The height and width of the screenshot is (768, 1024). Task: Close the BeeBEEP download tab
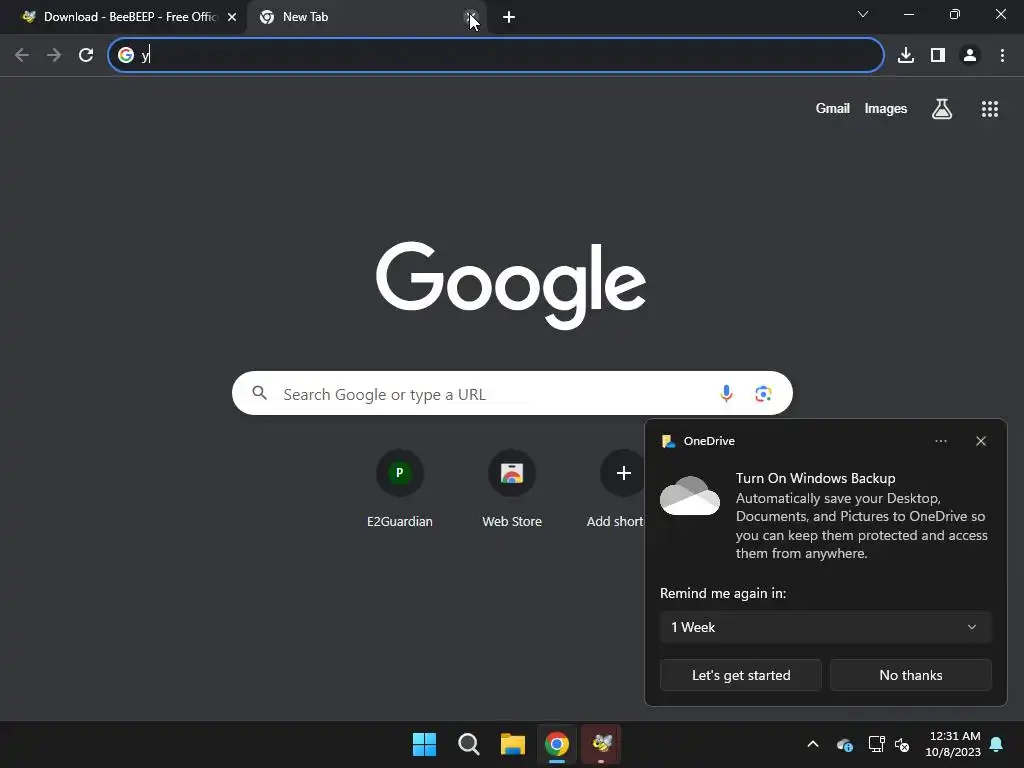point(232,17)
